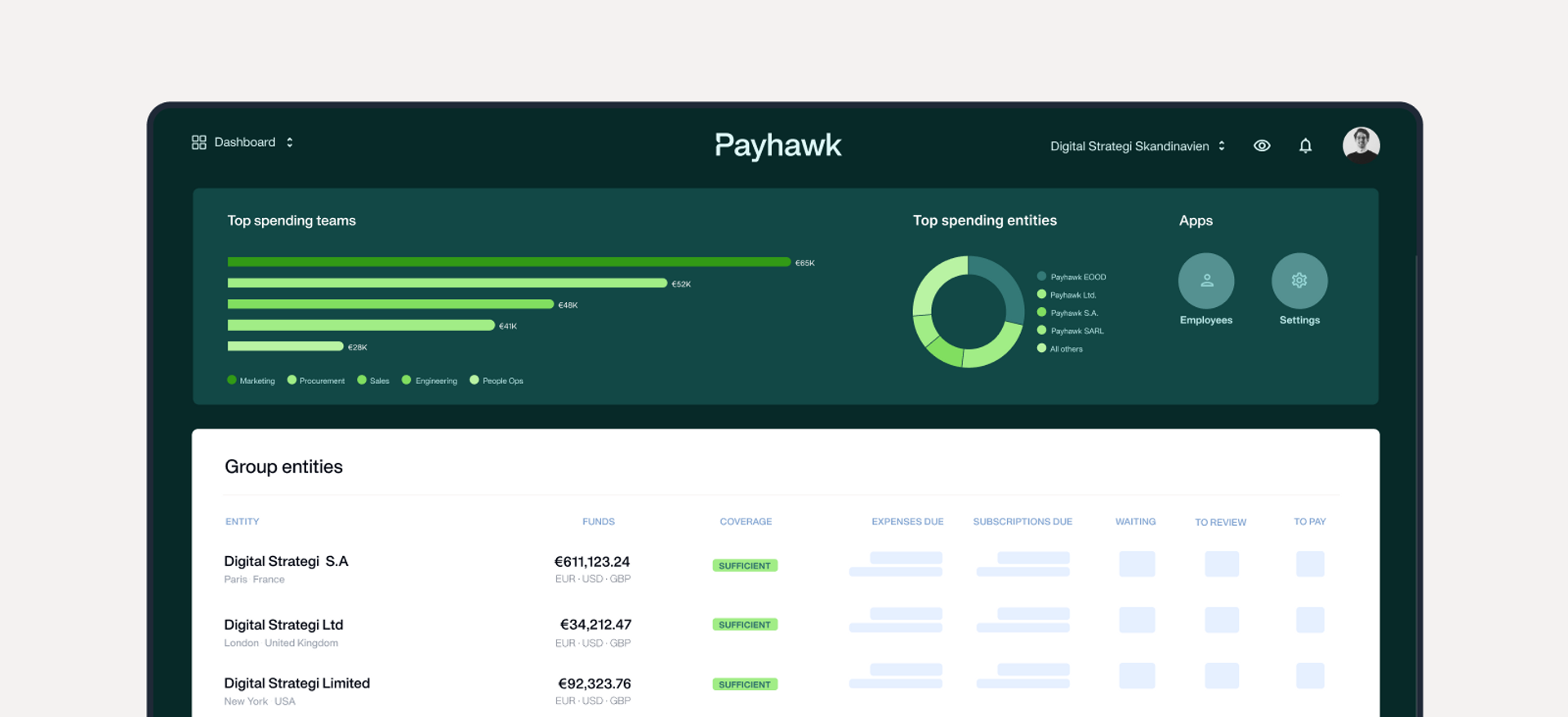Click SUFFICIENT badge for Digital Strategi Ltd
1568x717 pixels.
pos(745,625)
